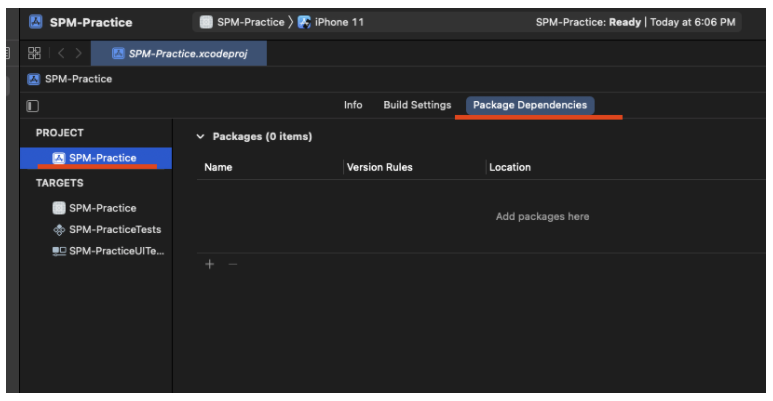Click the minus remove package button
773x401 pixels.
pos(233,264)
